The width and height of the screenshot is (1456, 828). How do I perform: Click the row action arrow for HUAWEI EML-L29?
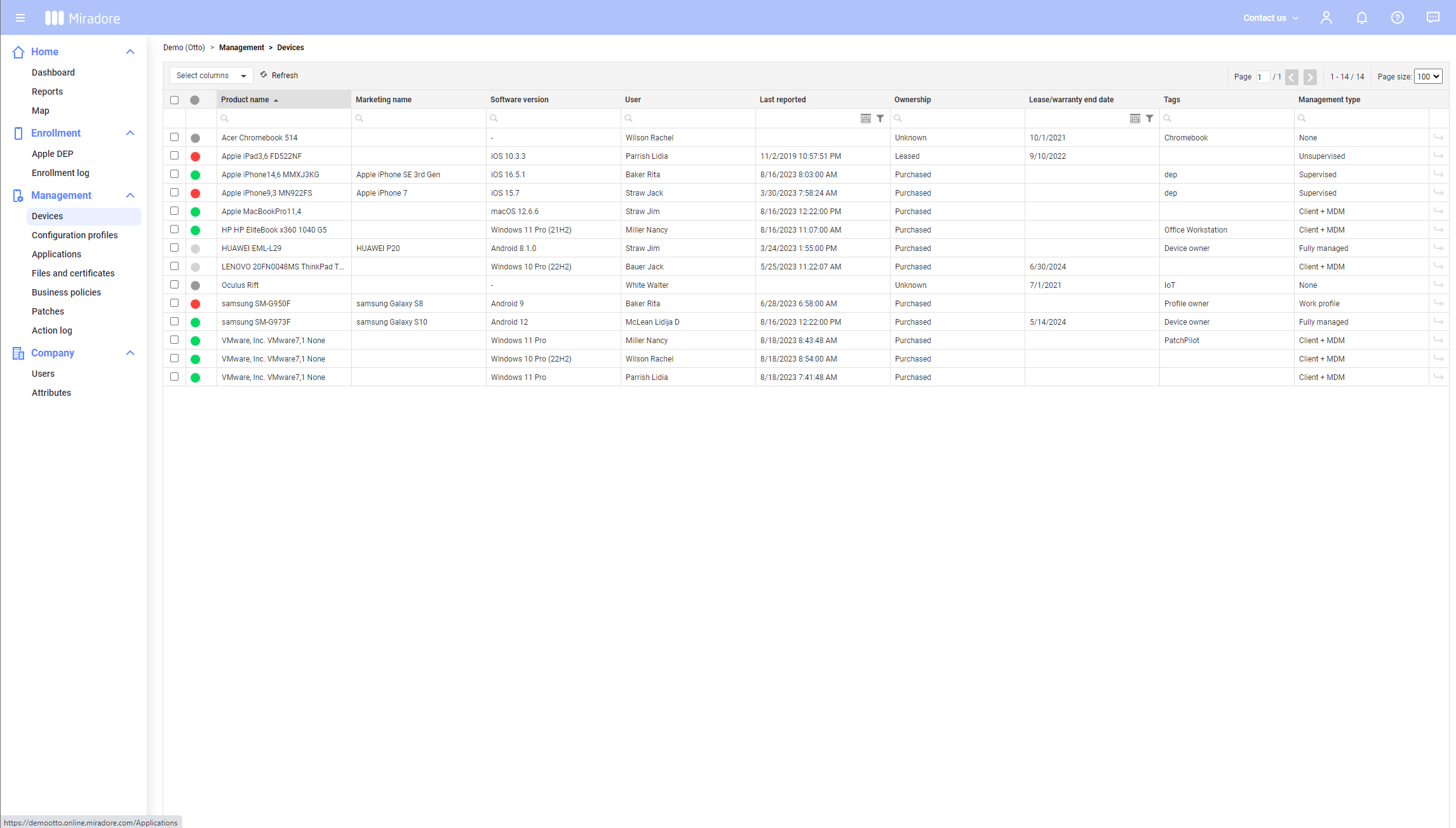click(x=1439, y=248)
